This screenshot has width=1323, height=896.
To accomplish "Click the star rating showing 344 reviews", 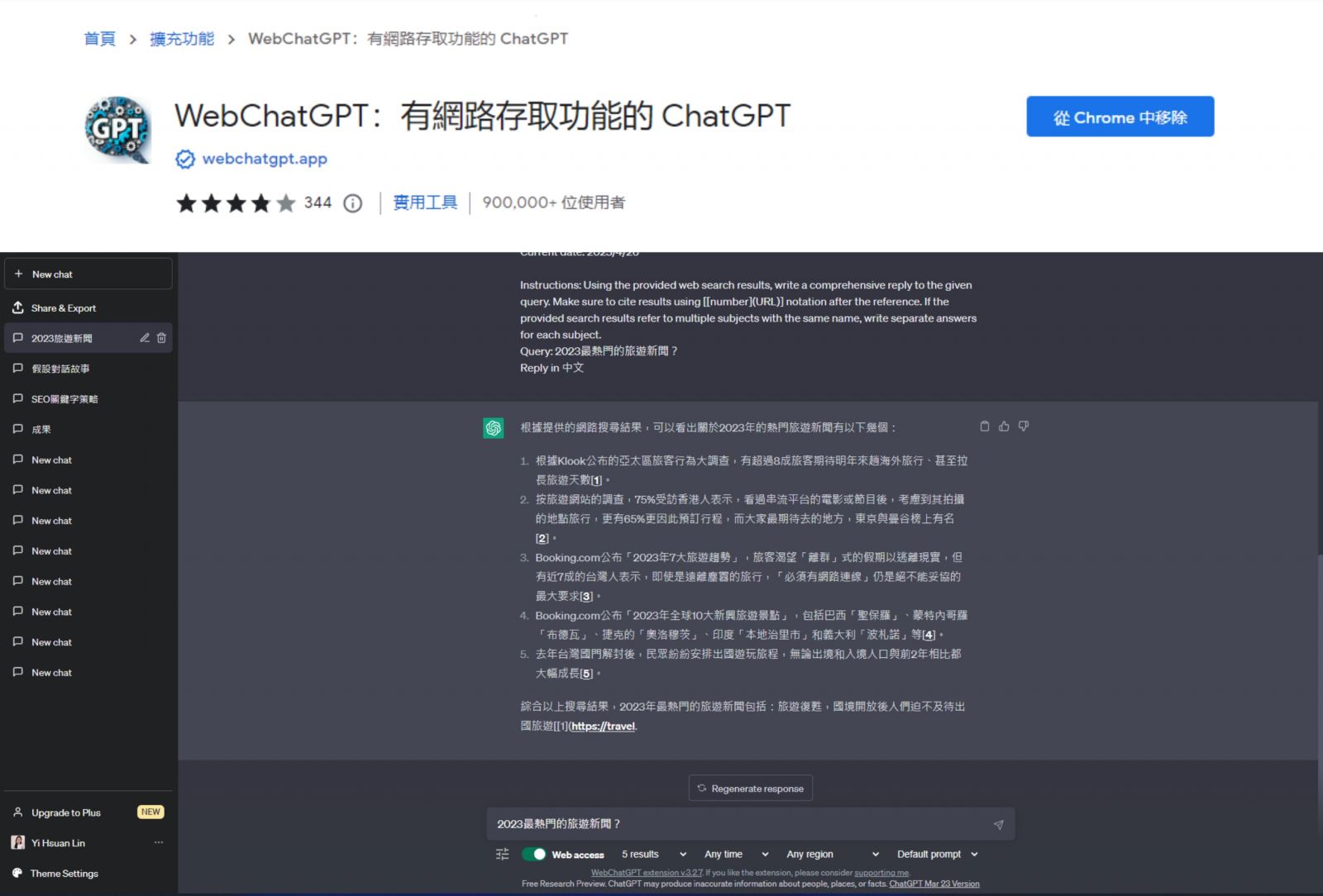I will [x=236, y=203].
